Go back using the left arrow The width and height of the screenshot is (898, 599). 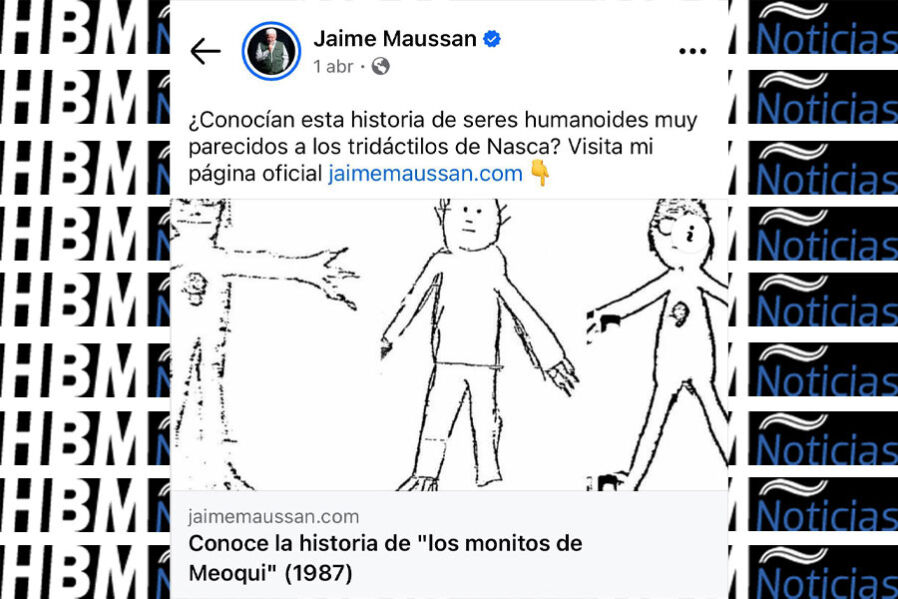click(205, 52)
